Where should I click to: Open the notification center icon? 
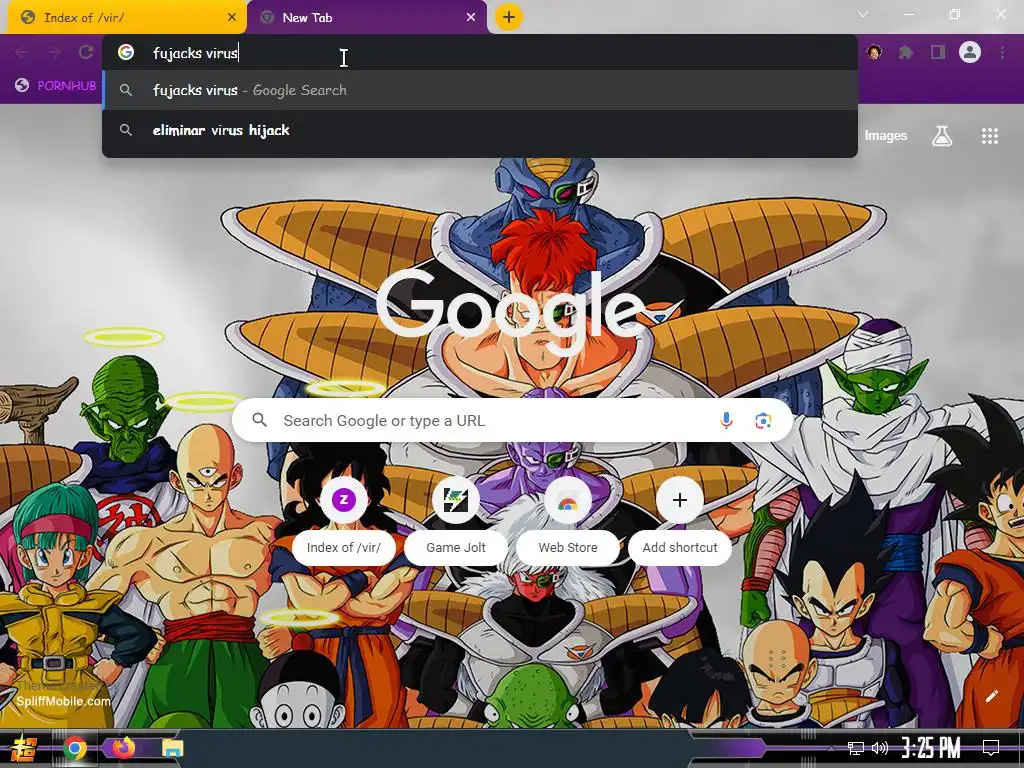tap(991, 748)
